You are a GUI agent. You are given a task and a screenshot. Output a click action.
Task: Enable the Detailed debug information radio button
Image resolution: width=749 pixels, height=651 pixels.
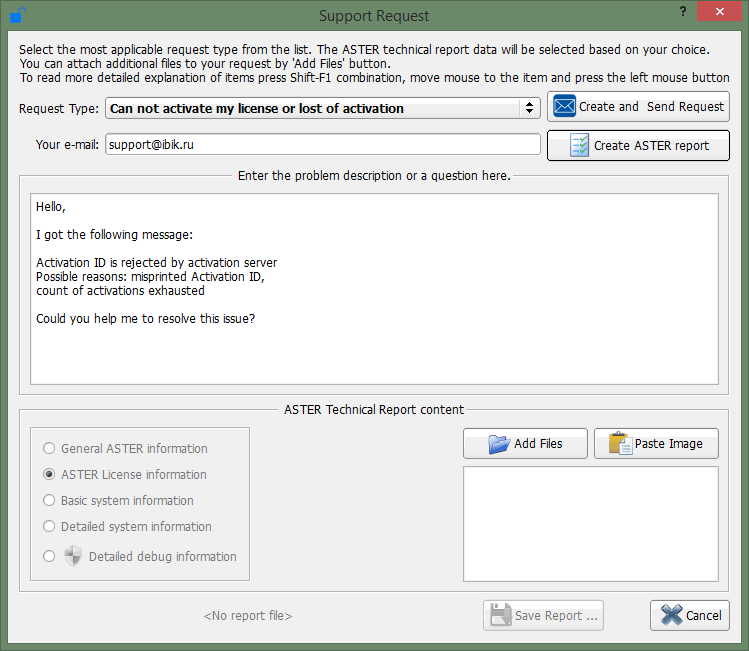tap(49, 557)
